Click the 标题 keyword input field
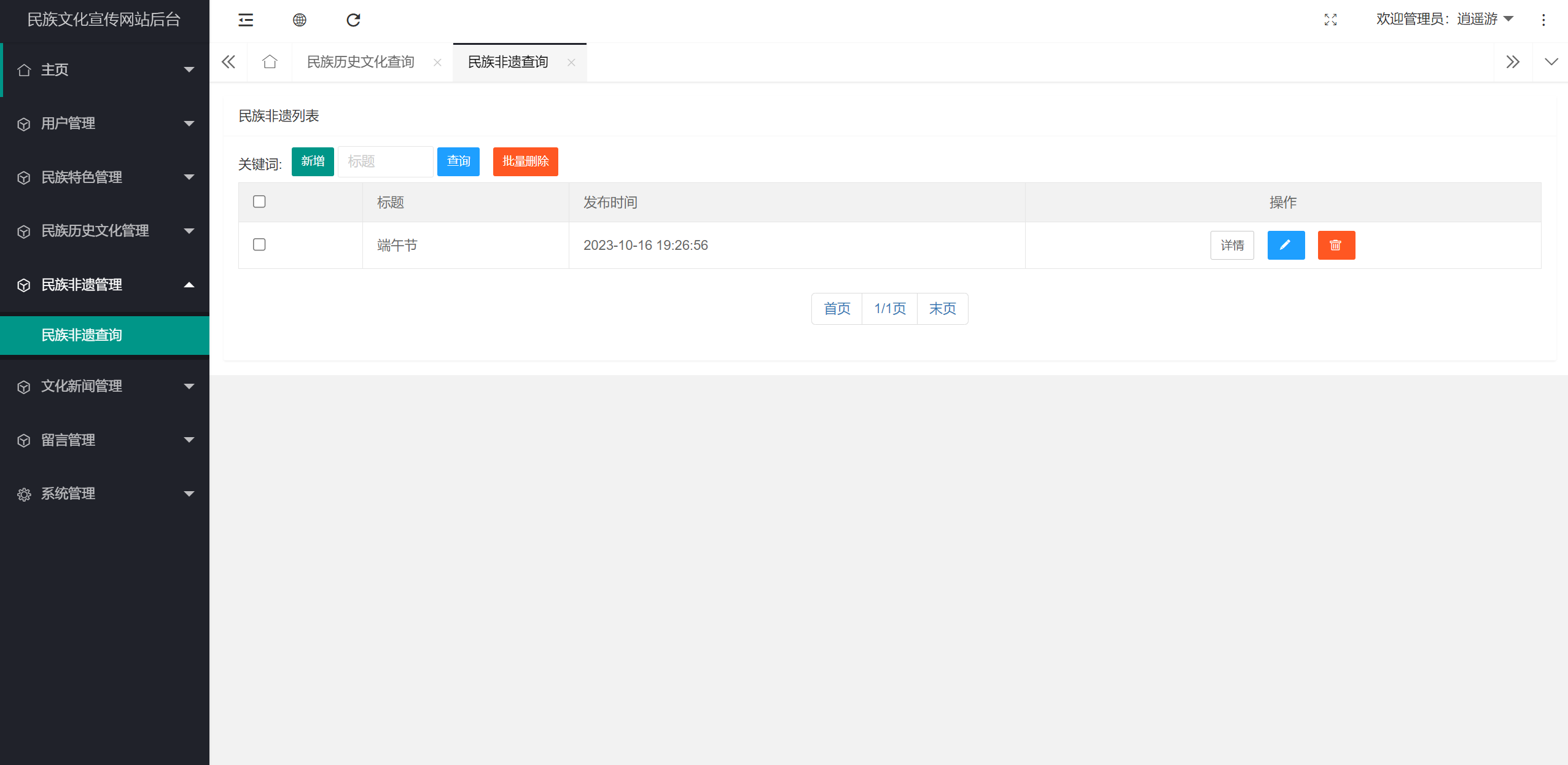The width and height of the screenshot is (1568, 765). pos(385,161)
